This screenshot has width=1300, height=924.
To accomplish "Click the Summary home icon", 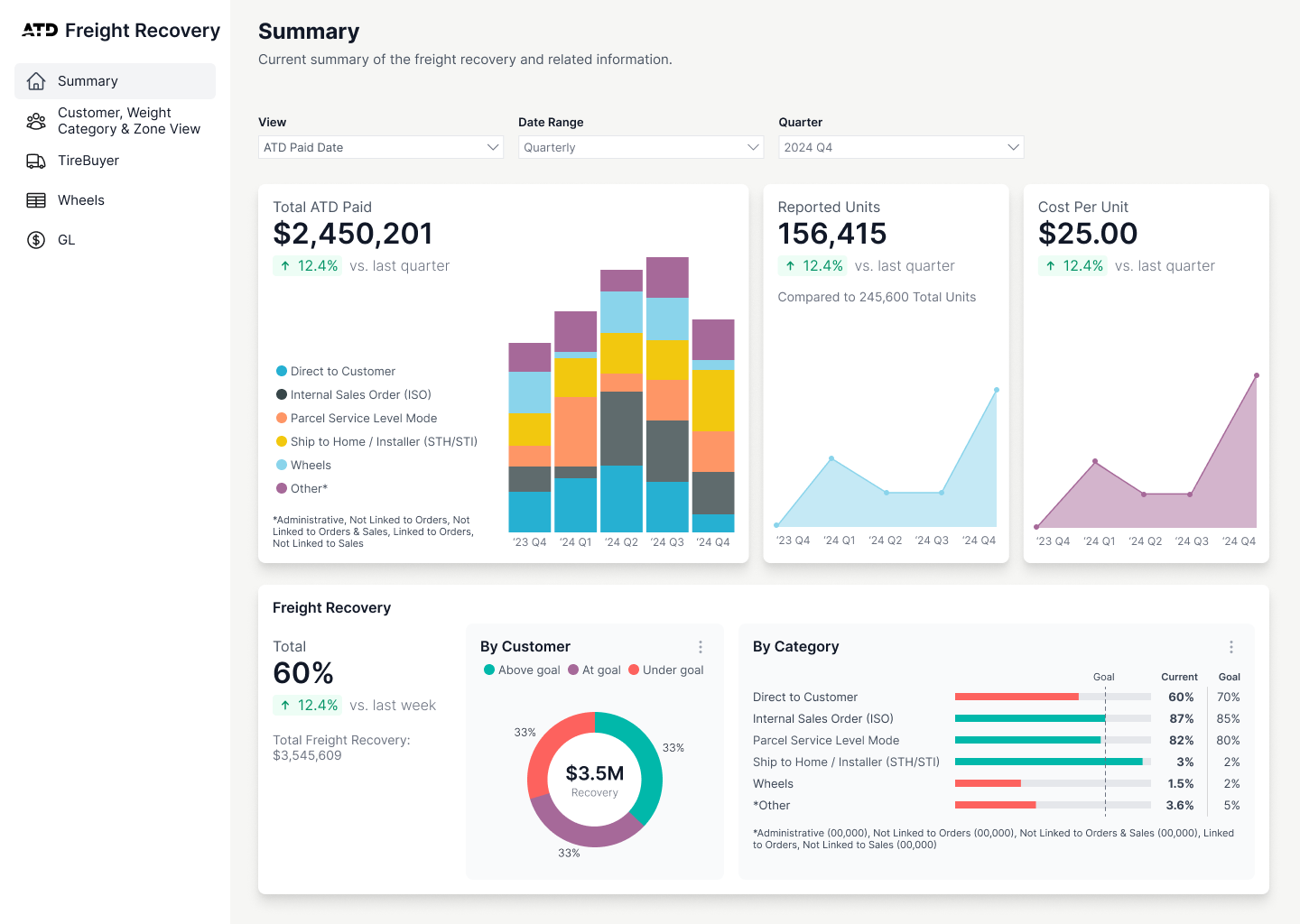I will point(36,81).
